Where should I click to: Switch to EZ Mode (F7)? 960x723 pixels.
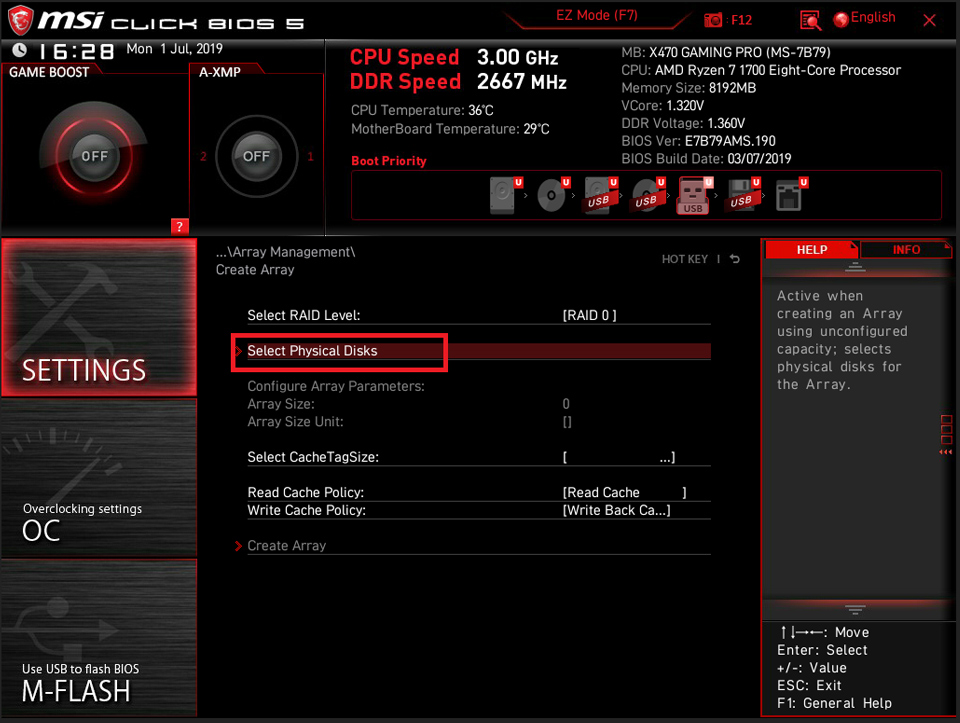(596, 16)
